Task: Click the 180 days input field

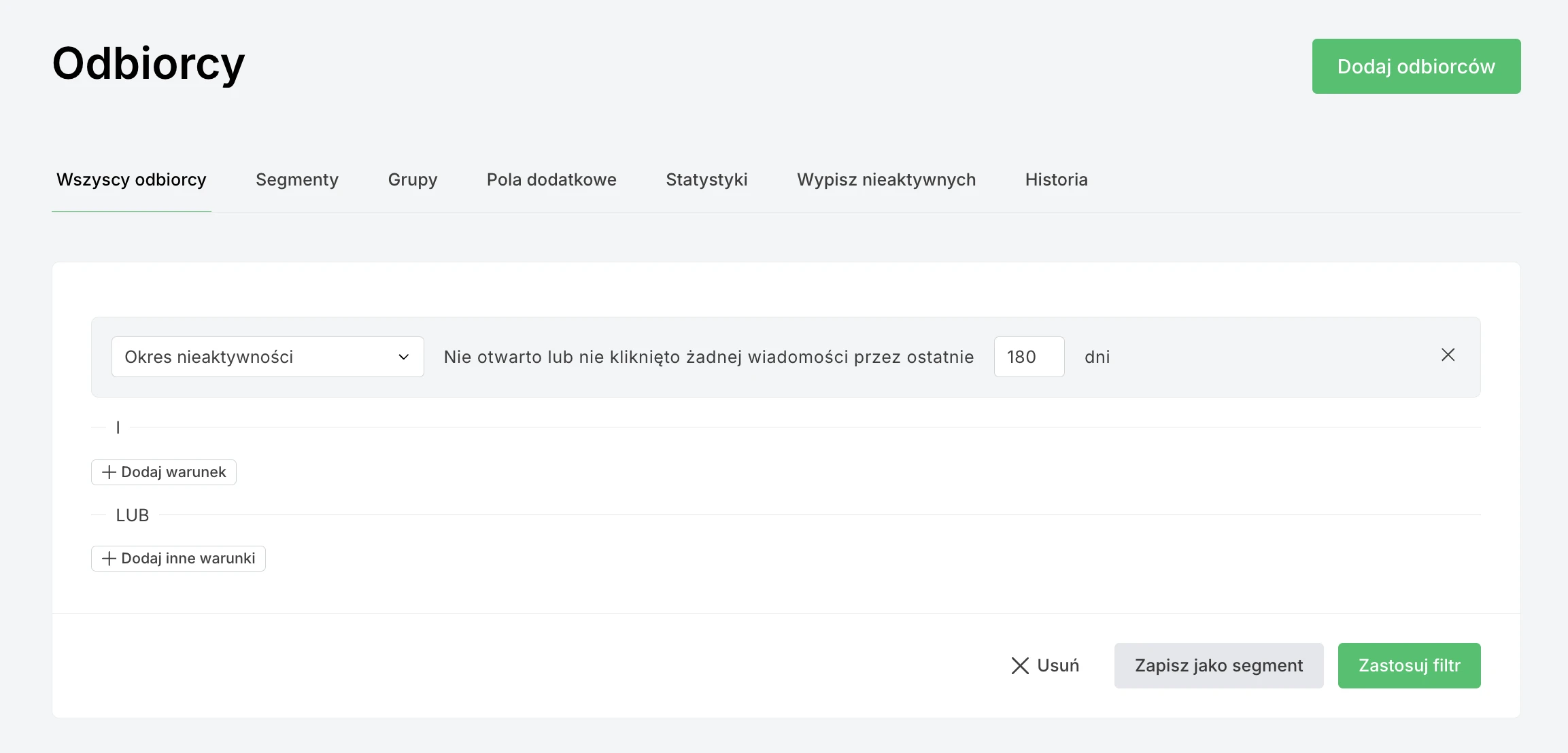Action: pyautogui.click(x=1028, y=357)
